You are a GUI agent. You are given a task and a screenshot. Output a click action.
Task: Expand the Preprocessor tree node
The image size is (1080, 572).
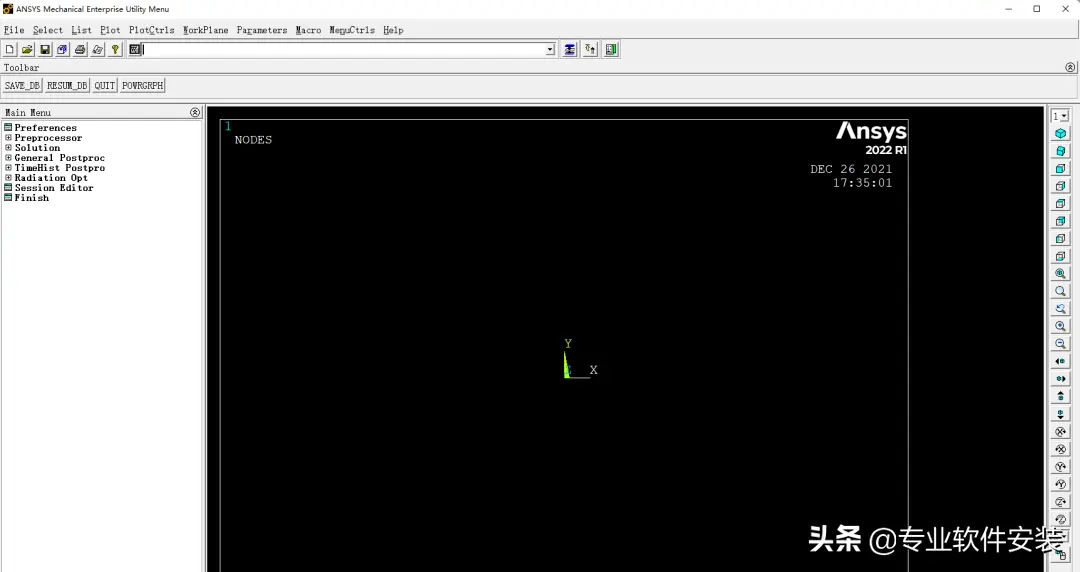click(x=8, y=138)
